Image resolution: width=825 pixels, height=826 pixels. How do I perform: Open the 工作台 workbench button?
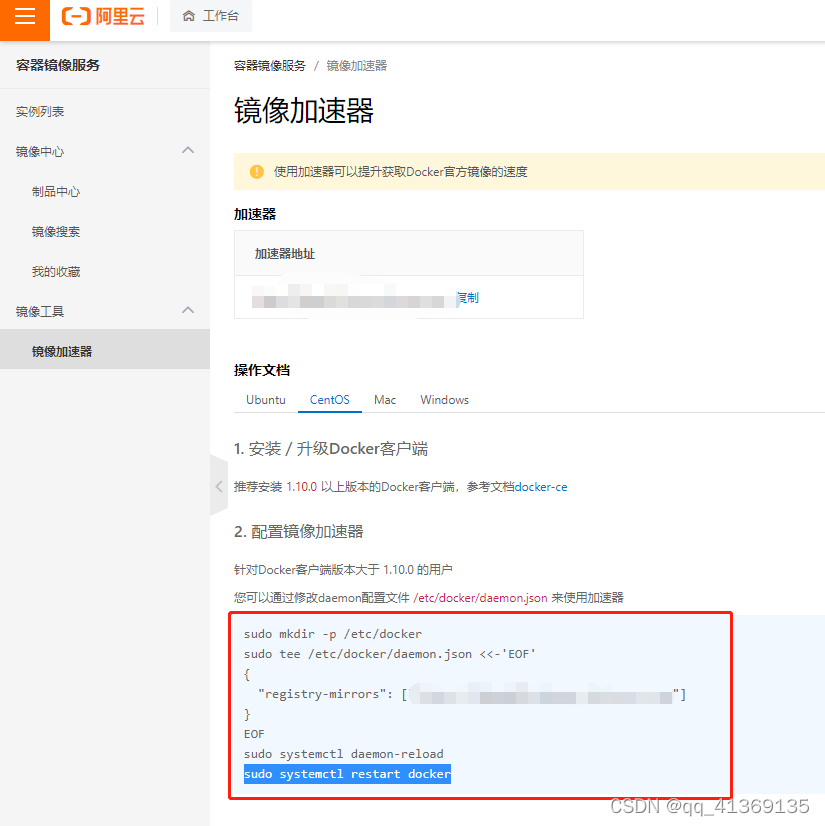211,16
